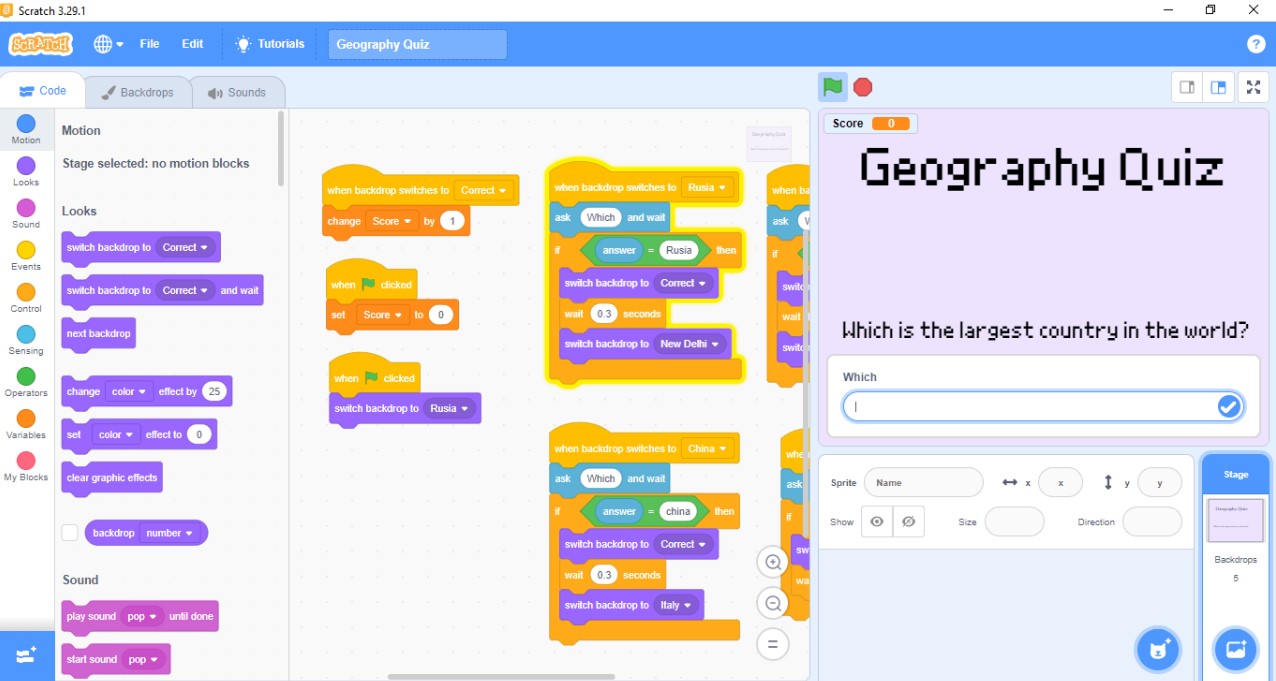The height and width of the screenshot is (681, 1276).
Task: Enable the backdrop number checkbox
Action: point(70,533)
